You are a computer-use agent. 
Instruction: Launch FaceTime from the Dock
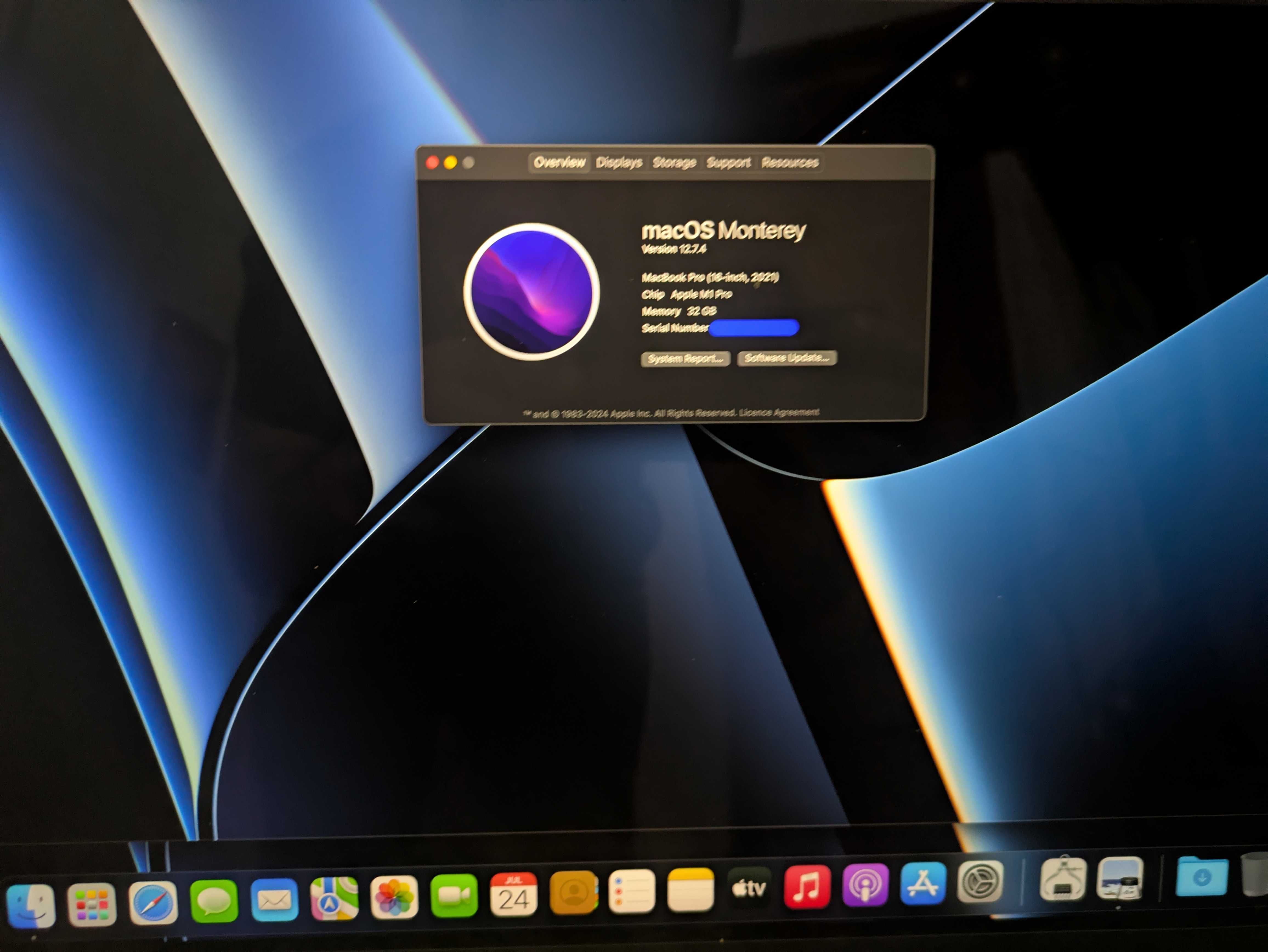click(454, 895)
